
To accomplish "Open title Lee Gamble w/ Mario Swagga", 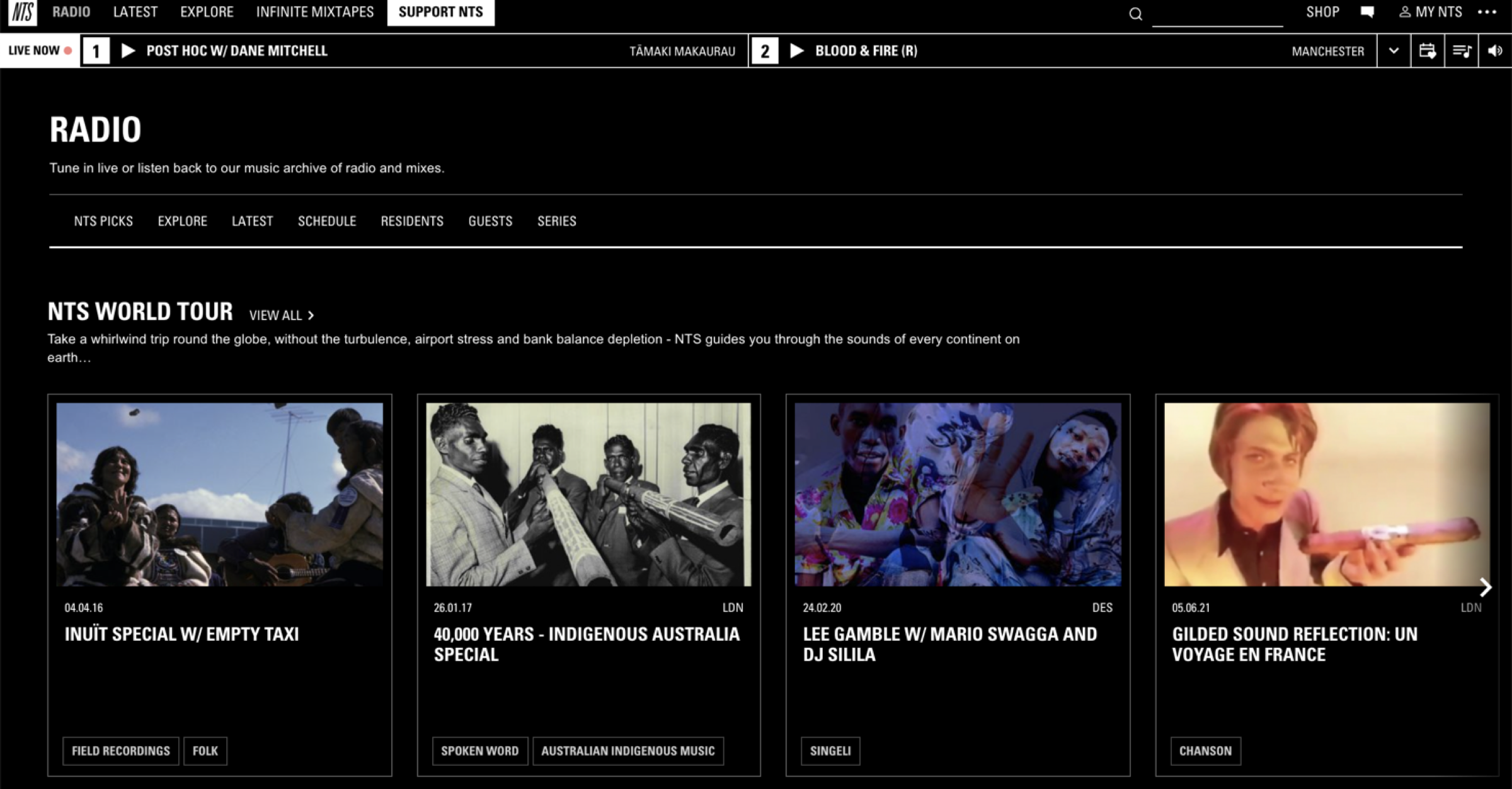I will click(x=950, y=644).
